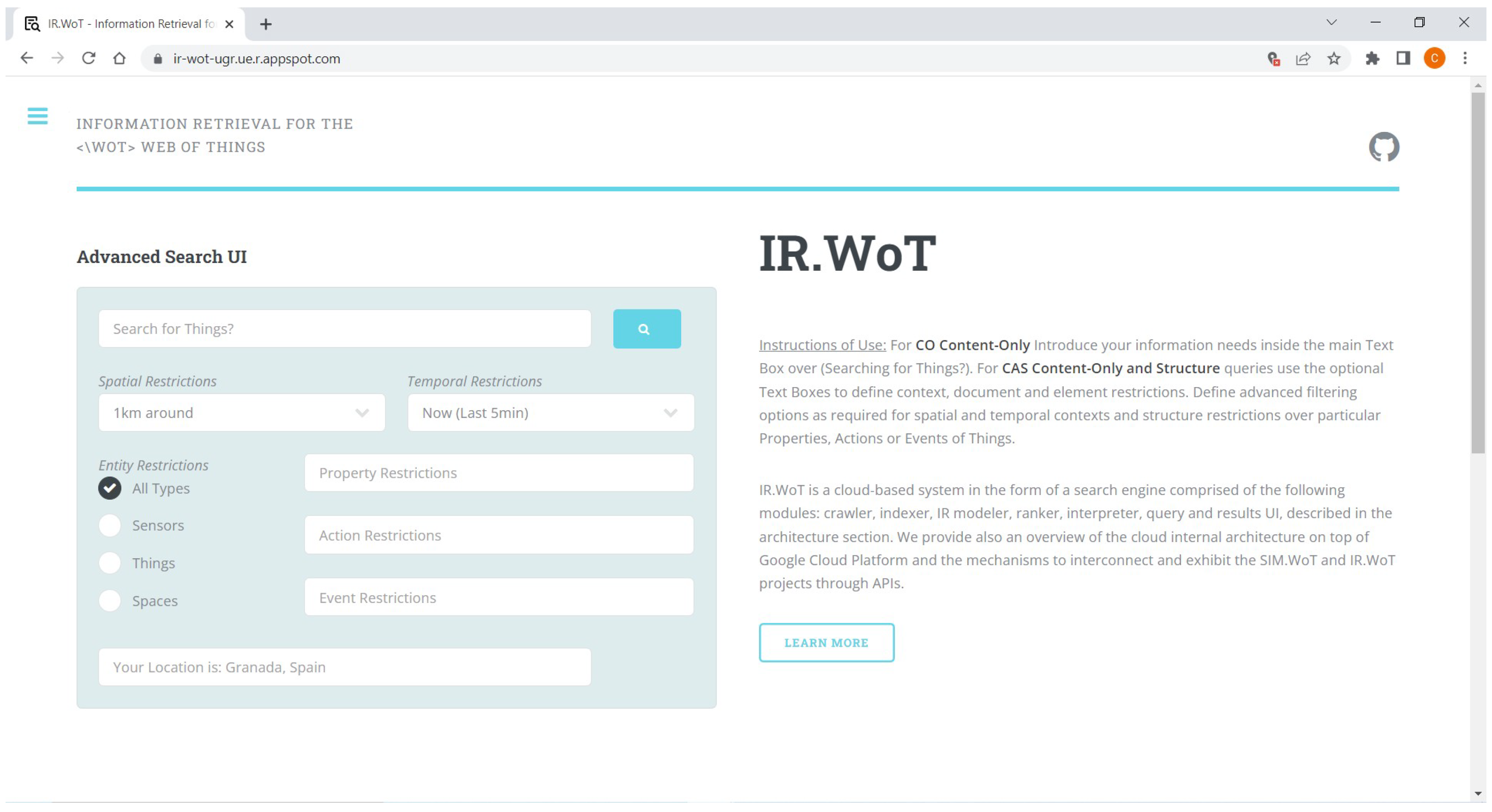Click the magnifier search button
The width and height of the screenshot is (1492, 812).
tap(647, 329)
